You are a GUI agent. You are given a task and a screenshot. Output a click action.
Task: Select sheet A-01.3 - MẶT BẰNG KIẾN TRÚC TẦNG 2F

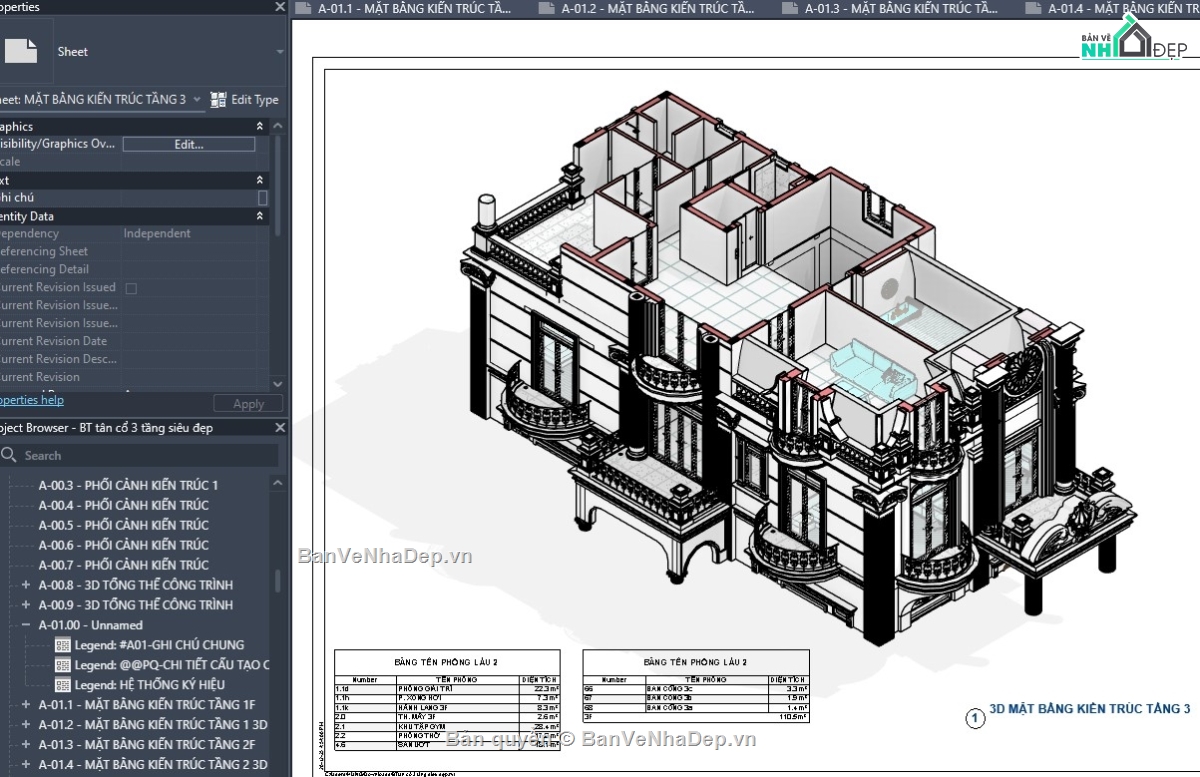click(x=147, y=745)
